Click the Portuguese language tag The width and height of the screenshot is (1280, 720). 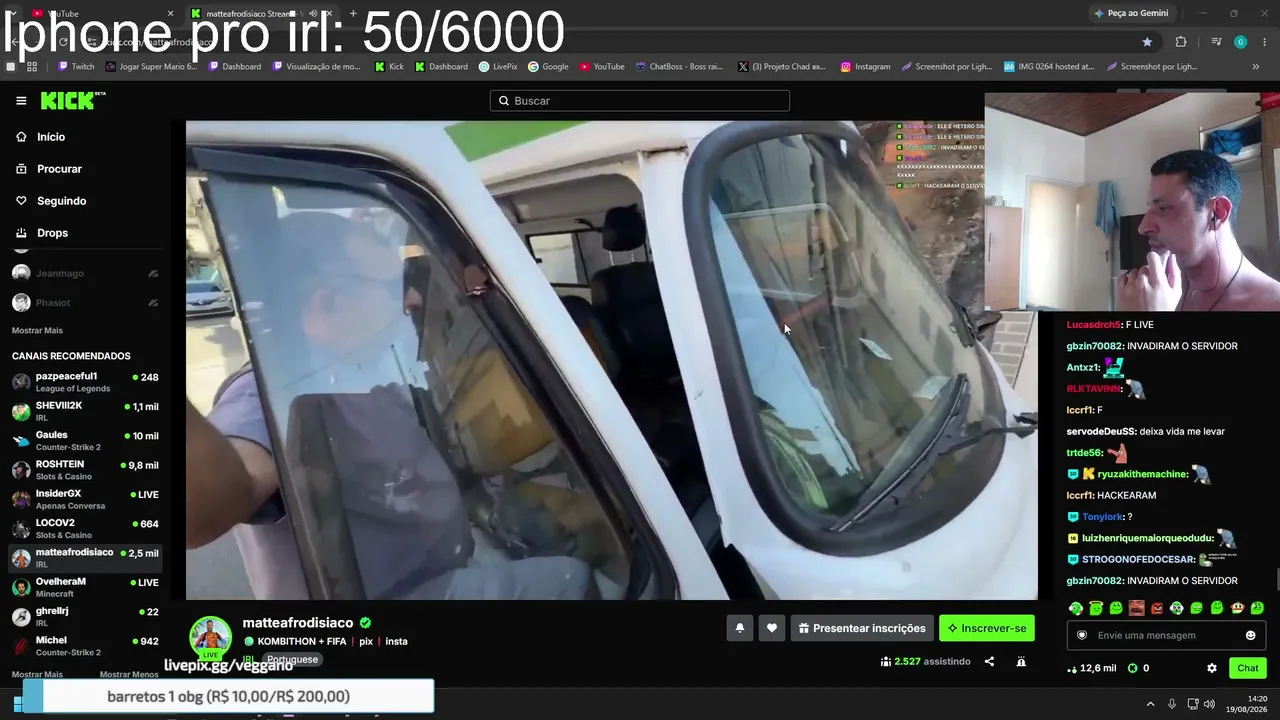pos(292,660)
